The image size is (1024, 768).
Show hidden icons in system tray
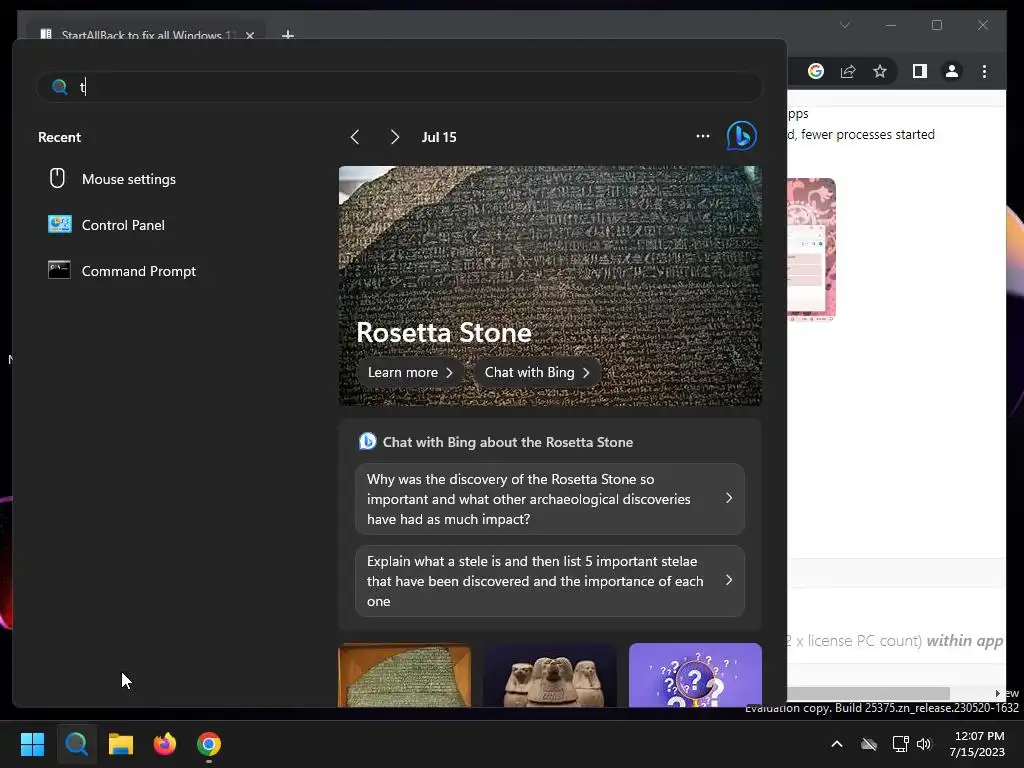(x=837, y=744)
